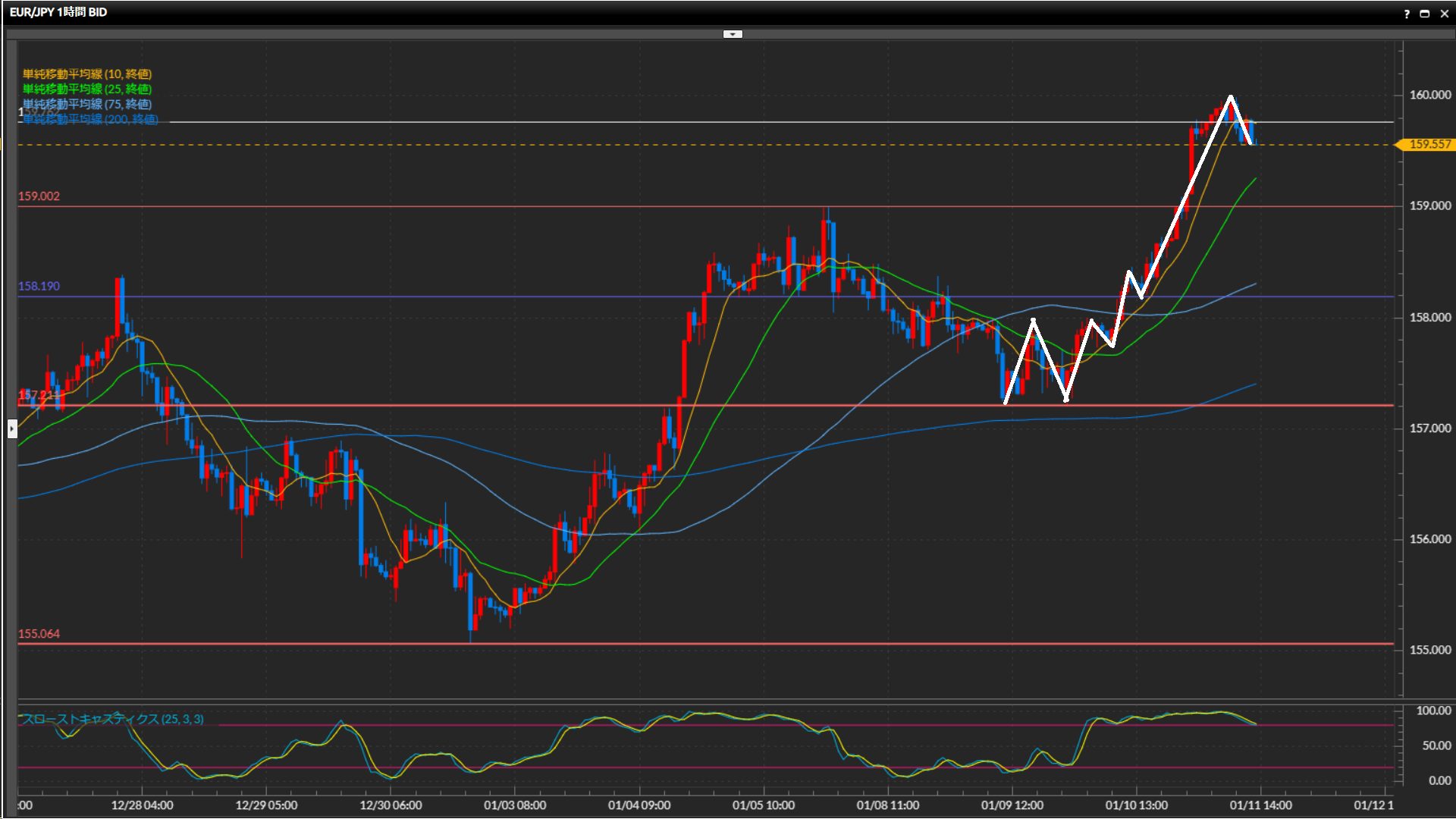Select the 159.002 horizontal line label
Image resolution: width=1456 pixels, height=819 pixels.
click(x=39, y=196)
